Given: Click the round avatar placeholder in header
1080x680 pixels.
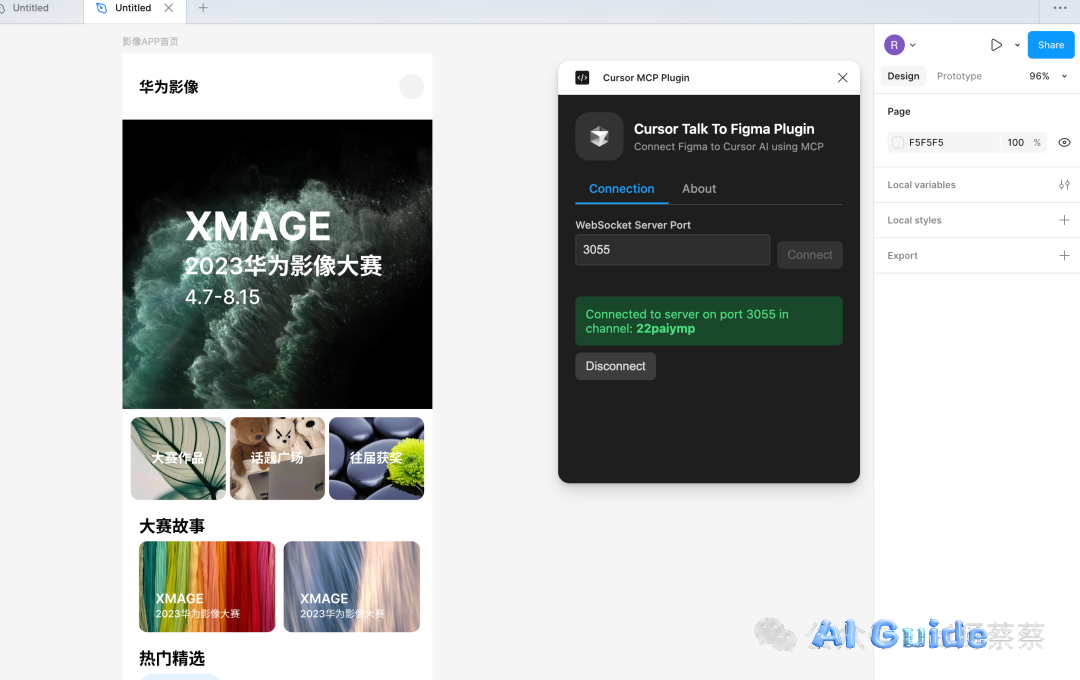Looking at the screenshot, I should [412, 87].
